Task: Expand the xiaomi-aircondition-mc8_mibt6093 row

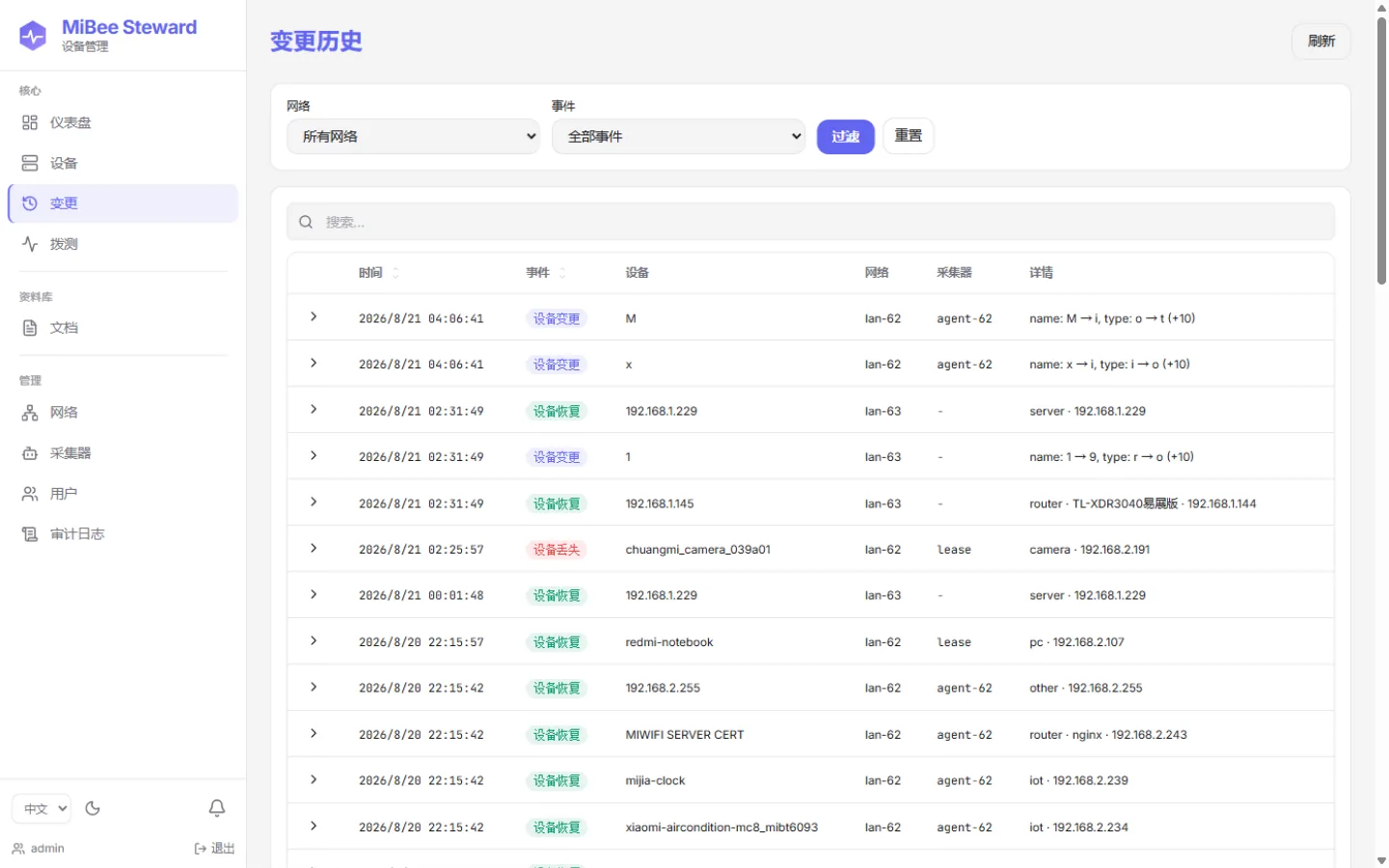Action: tap(313, 827)
